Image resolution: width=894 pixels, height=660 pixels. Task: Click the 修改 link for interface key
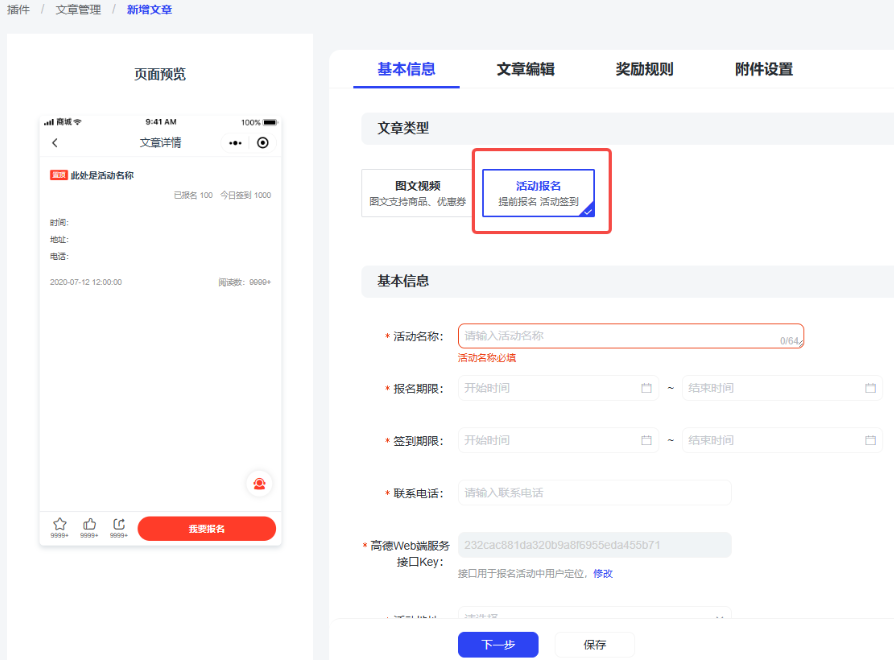603,573
